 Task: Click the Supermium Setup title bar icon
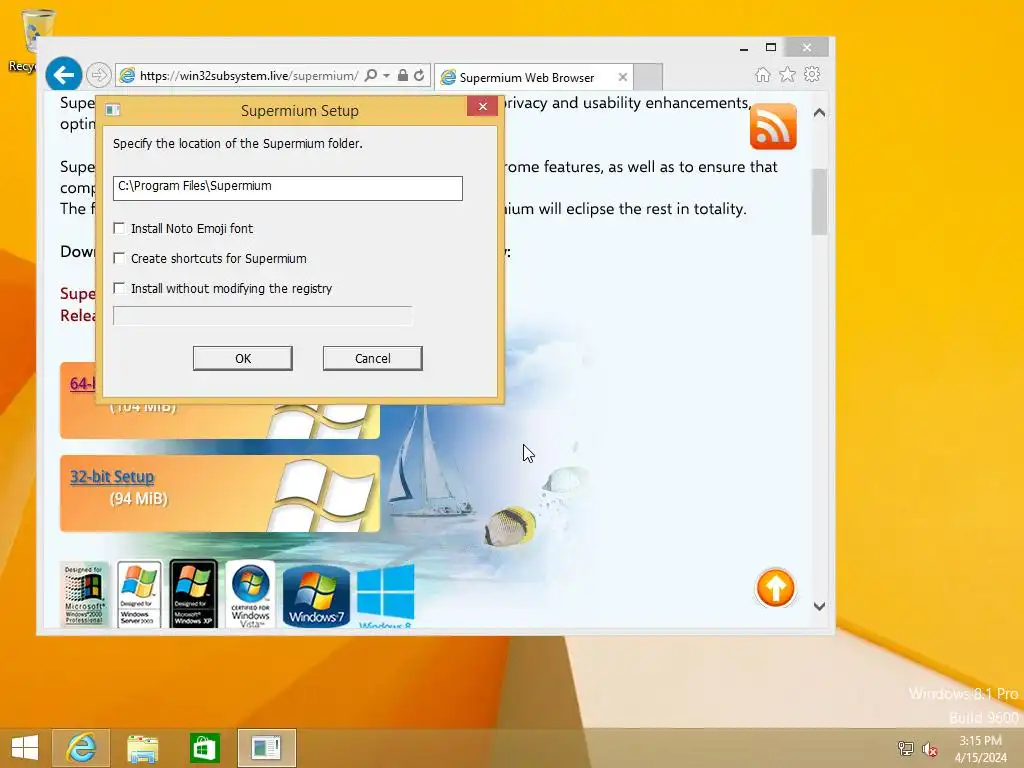click(x=113, y=110)
